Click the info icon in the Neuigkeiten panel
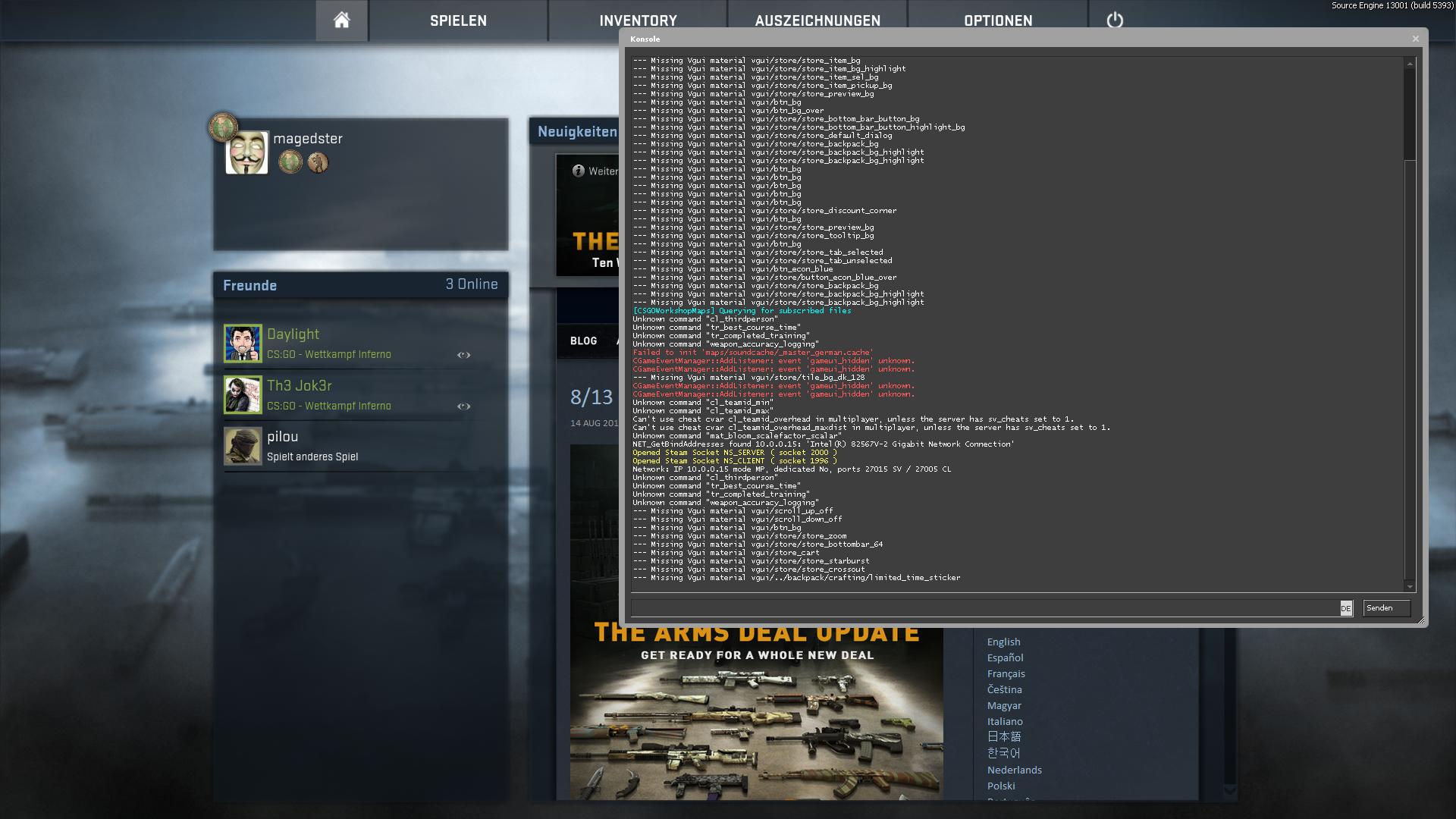1456x819 pixels. pyautogui.click(x=579, y=171)
